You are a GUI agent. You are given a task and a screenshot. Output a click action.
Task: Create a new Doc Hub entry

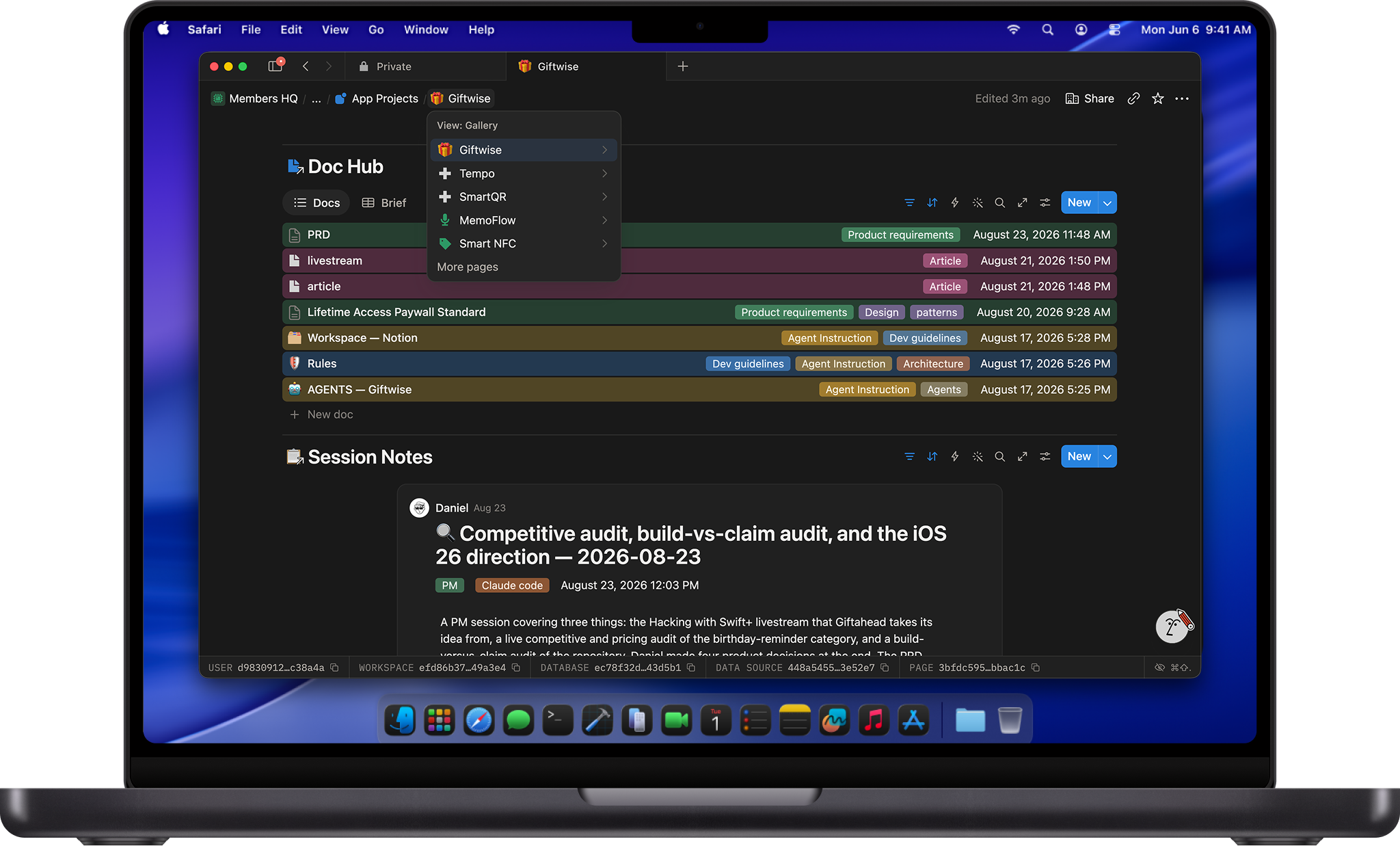1079,202
